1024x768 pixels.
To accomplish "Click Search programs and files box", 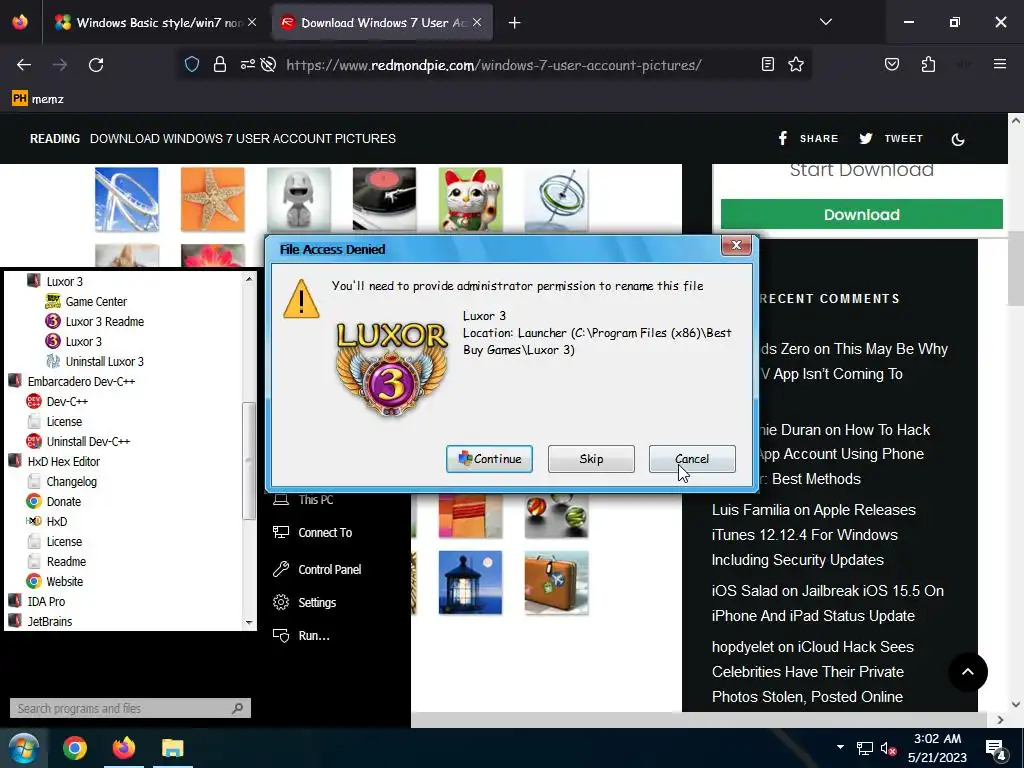I will pyautogui.click(x=130, y=708).
